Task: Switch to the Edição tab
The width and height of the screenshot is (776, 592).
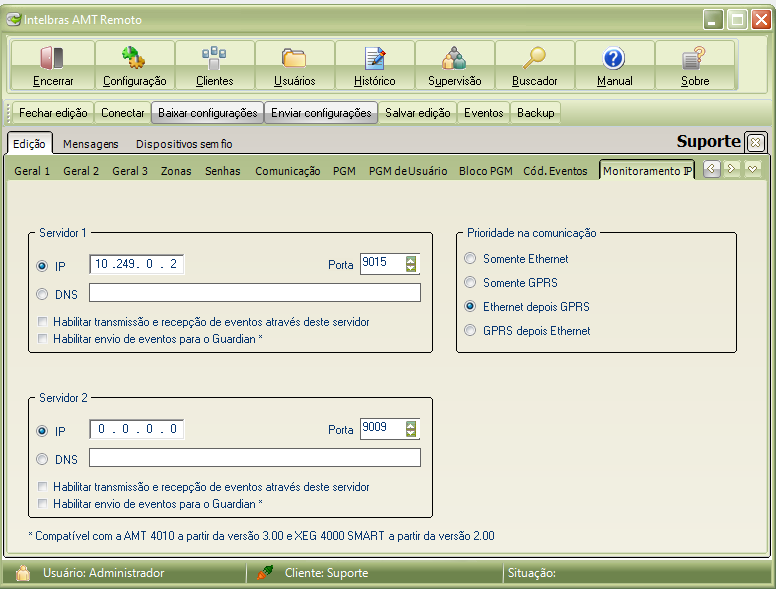Action: click(x=29, y=144)
